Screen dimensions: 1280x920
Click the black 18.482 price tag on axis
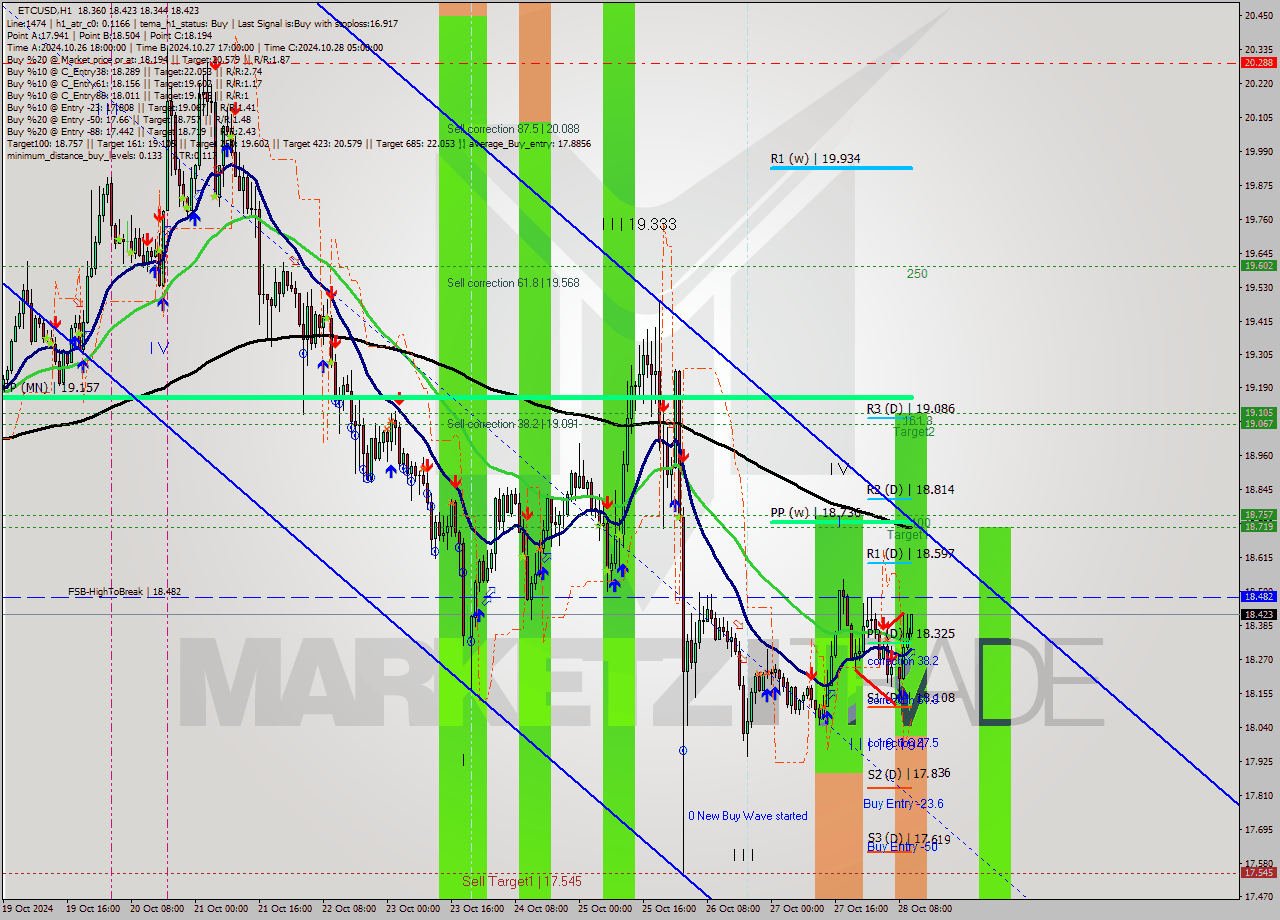[1258, 596]
